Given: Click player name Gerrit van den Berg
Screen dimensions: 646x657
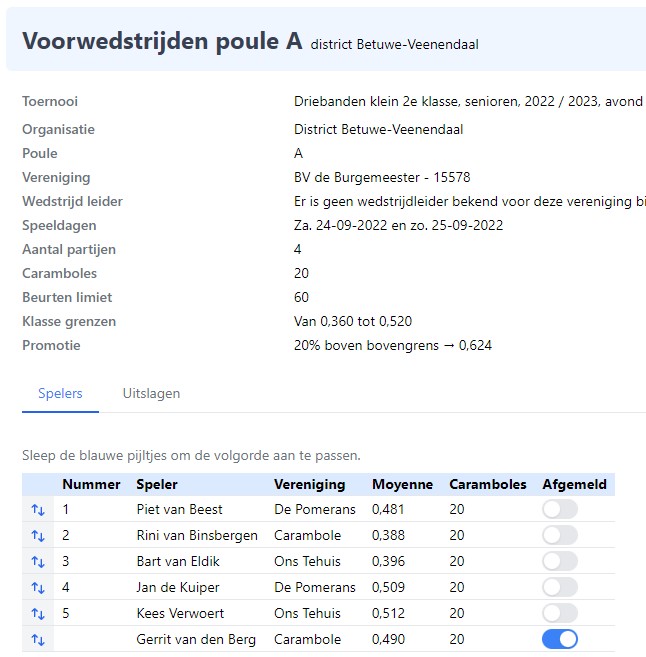Looking at the screenshot, I should point(196,639).
